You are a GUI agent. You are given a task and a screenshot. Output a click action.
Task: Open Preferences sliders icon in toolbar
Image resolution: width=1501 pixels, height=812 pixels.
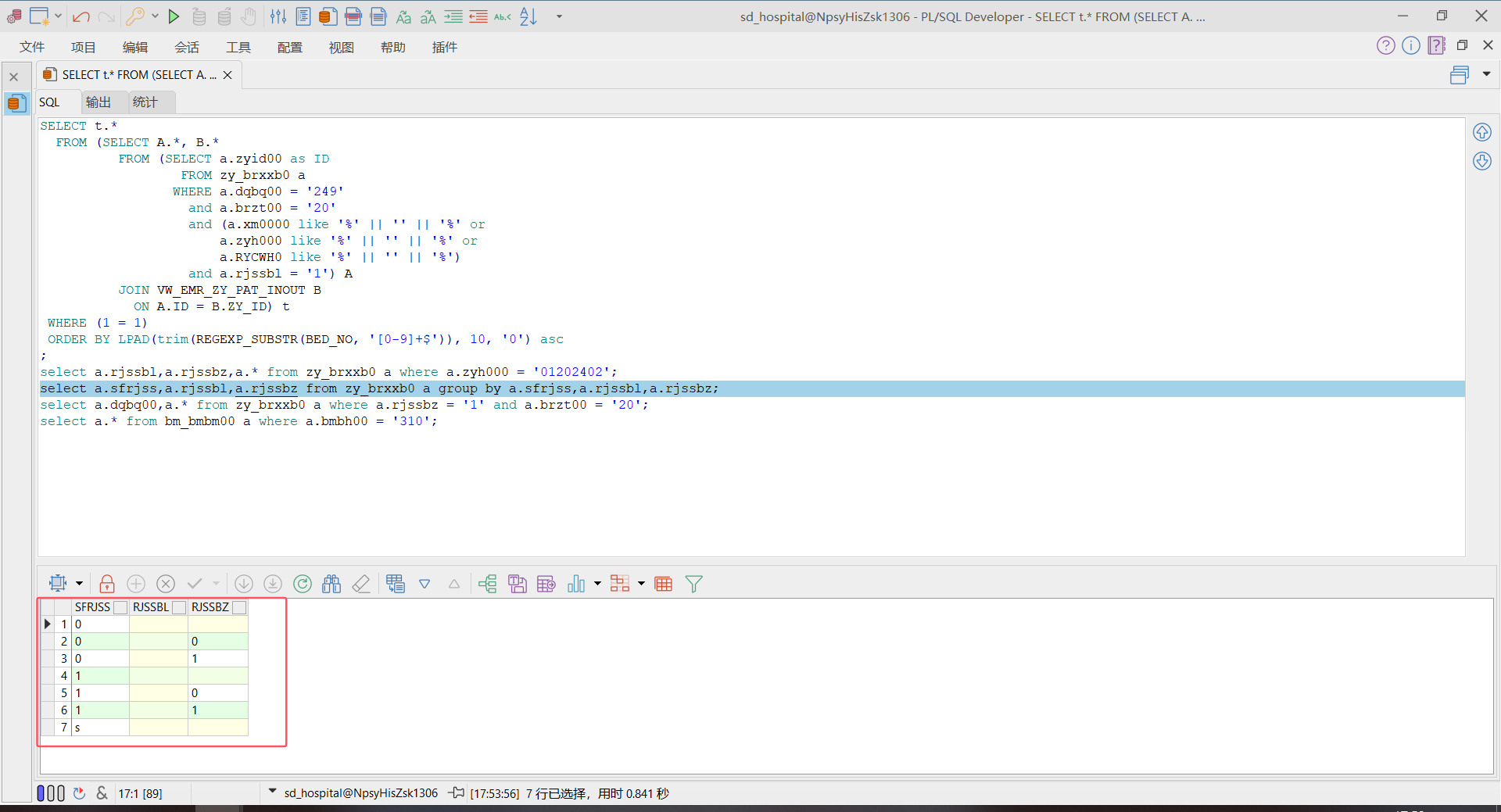coord(278,16)
